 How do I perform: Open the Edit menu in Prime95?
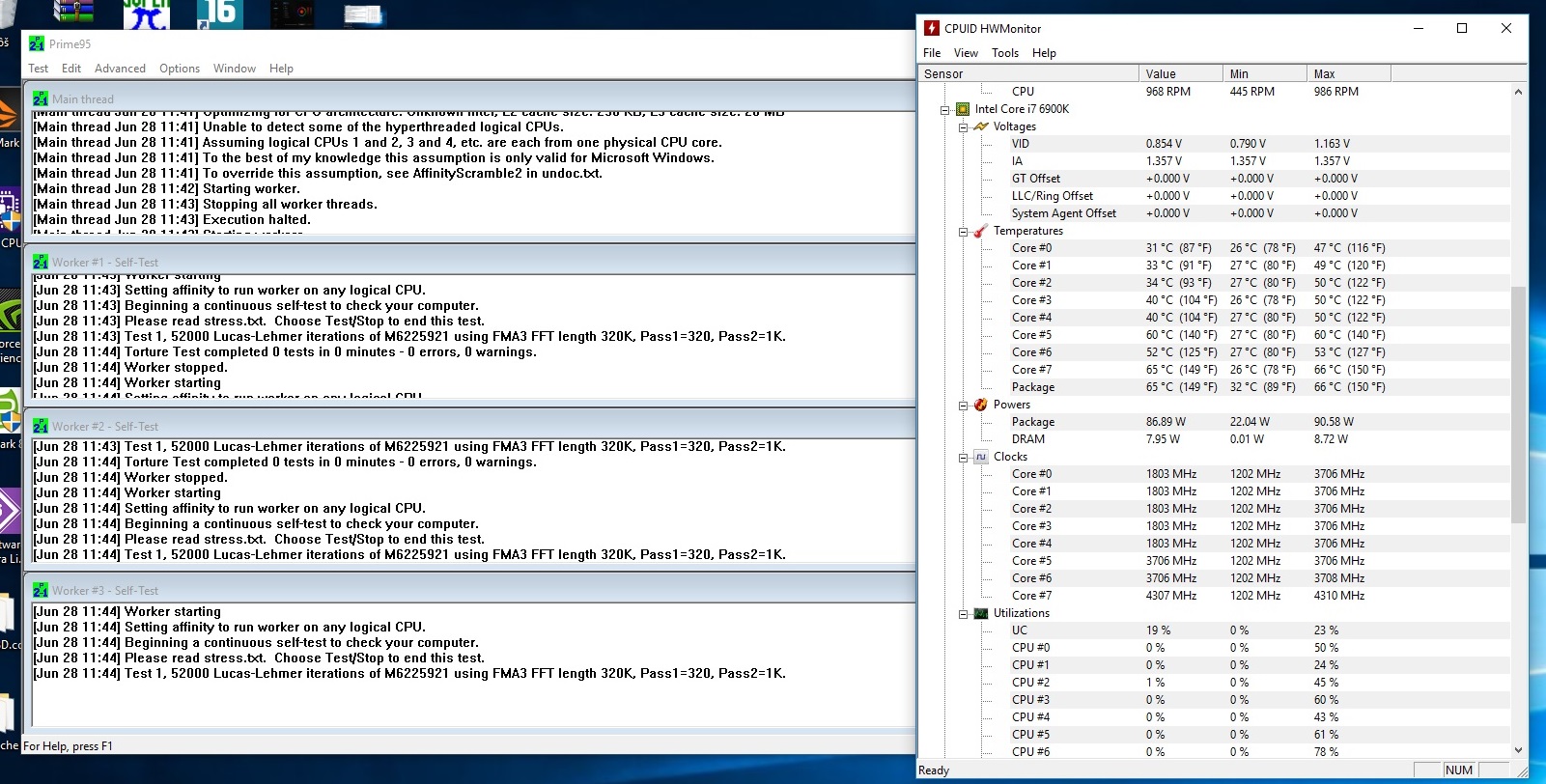click(71, 69)
